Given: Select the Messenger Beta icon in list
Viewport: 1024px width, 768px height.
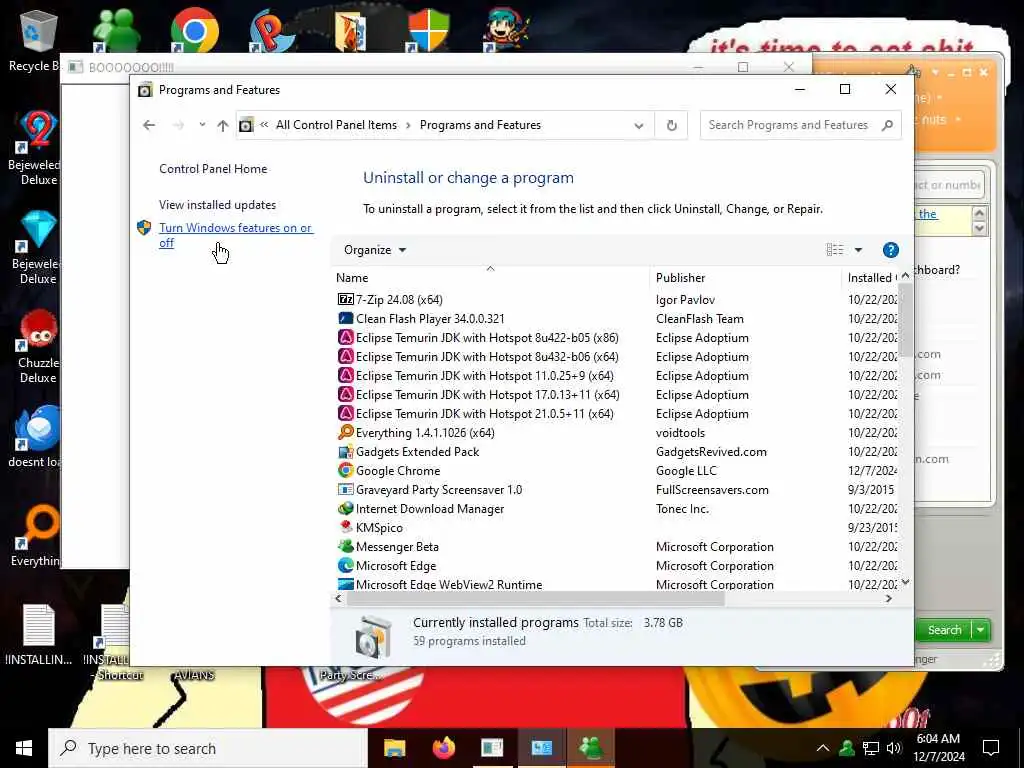Looking at the screenshot, I should [345, 546].
